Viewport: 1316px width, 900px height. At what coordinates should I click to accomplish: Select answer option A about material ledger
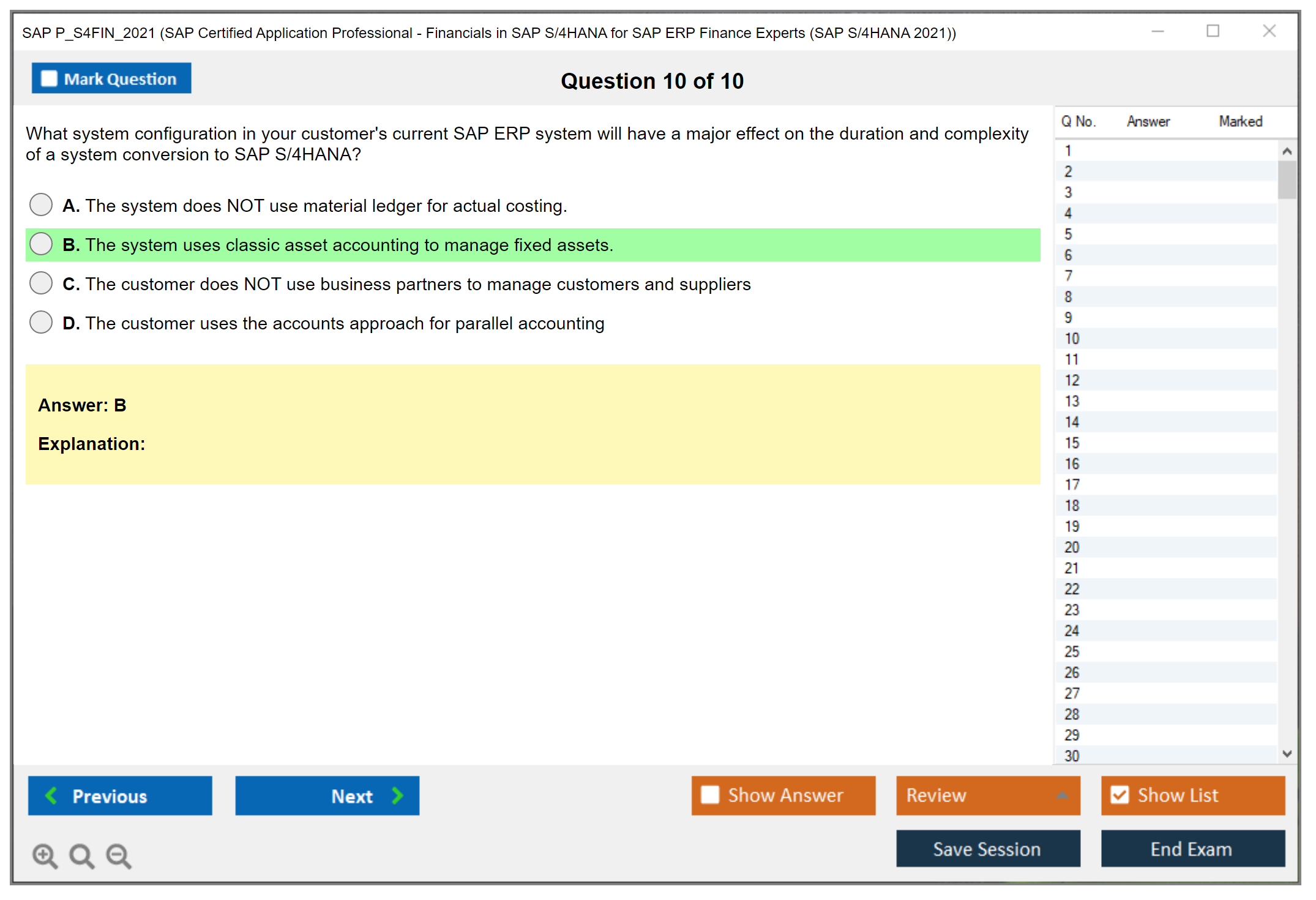(41, 204)
